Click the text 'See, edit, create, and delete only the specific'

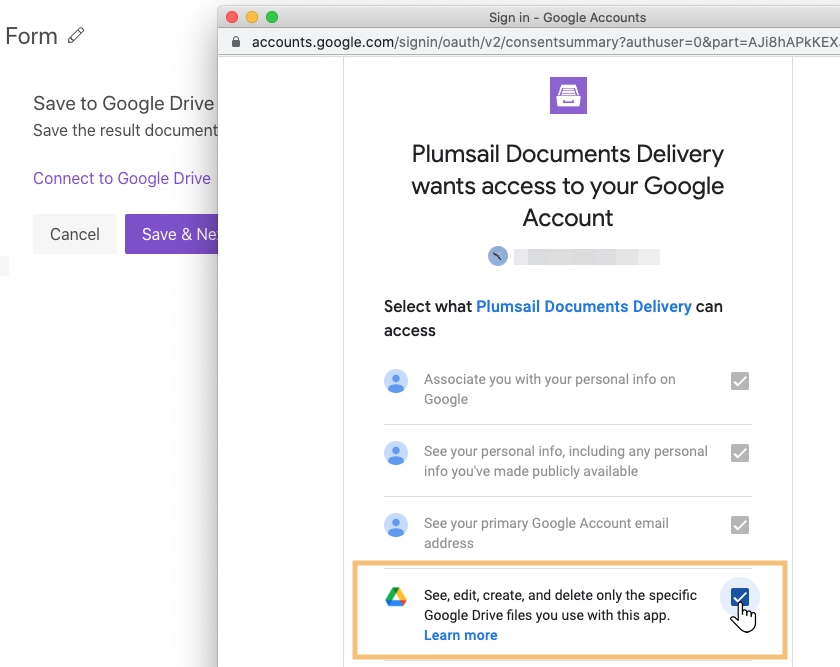point(560,595)
